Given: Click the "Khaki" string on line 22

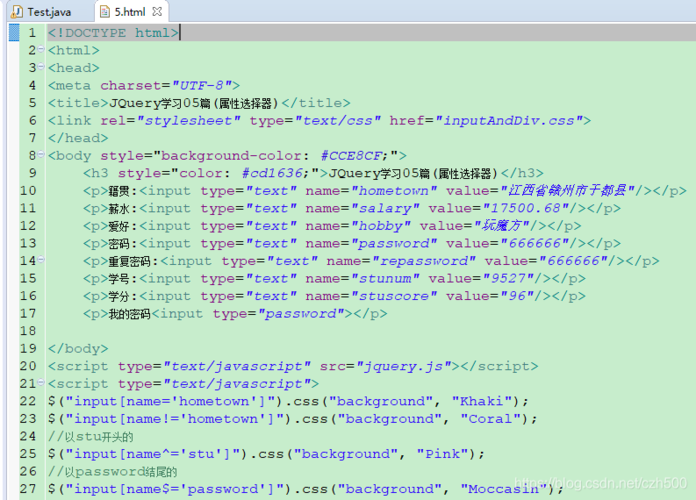Looking at the screenshot, I should point(482,401).
